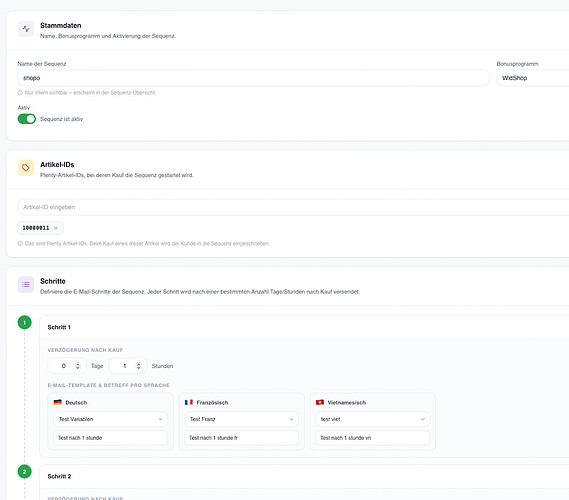The image size is (569, 500).
Task: Open Deutsch template dropdown Test Variablen
Action: tap(111, 419)
